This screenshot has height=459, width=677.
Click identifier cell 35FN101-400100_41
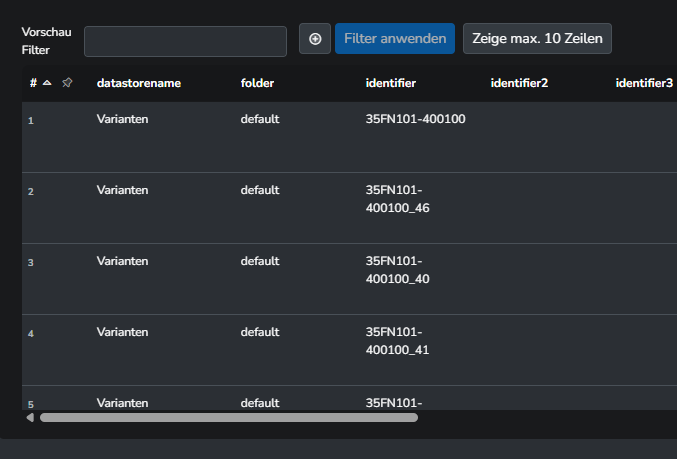point(397,341)
